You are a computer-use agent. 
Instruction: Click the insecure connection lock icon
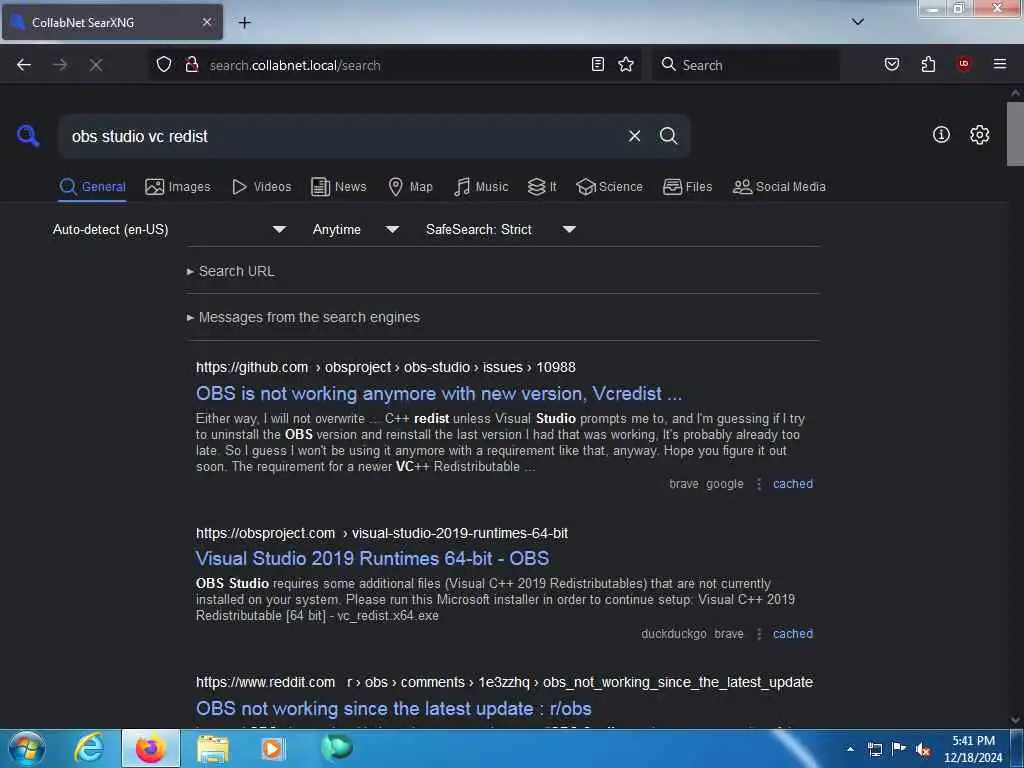pyautogui.click(x=192, y=64)
